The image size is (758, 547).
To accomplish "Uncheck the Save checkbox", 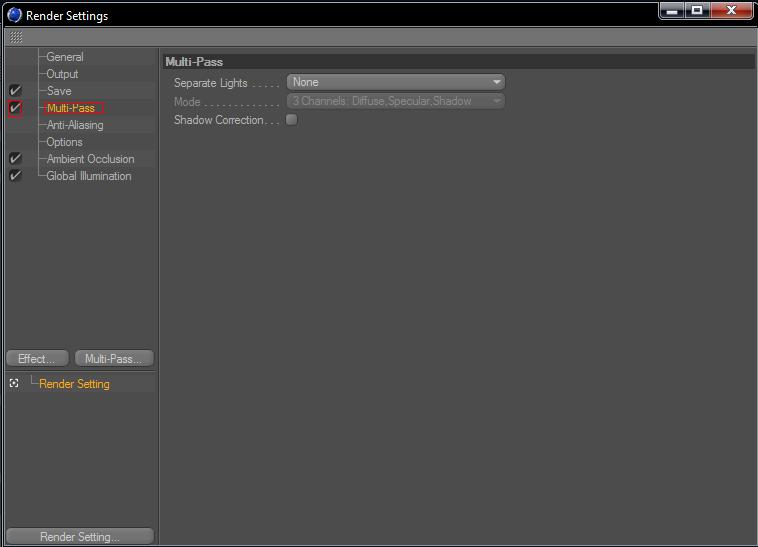I will point(15,90).
